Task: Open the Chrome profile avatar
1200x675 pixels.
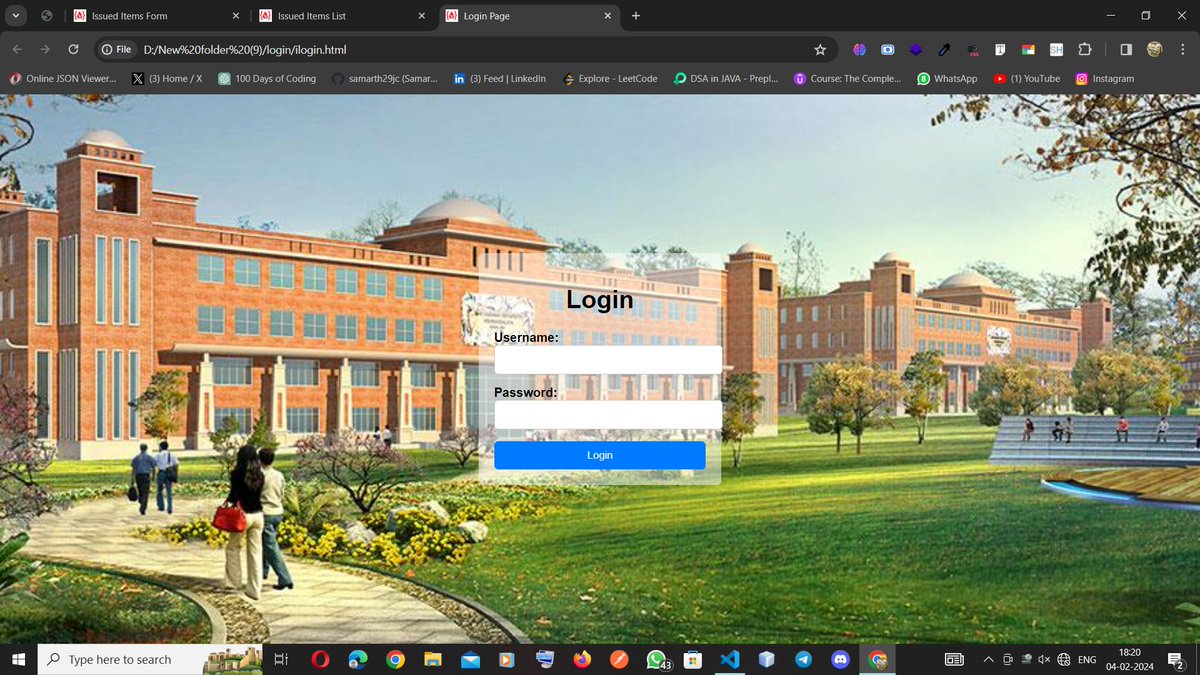Action: click(1154, 49)
